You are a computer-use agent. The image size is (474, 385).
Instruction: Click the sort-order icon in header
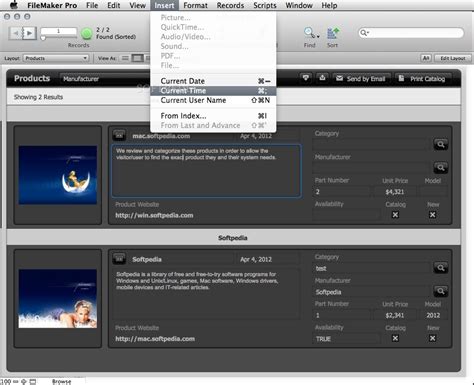(305, 78)
